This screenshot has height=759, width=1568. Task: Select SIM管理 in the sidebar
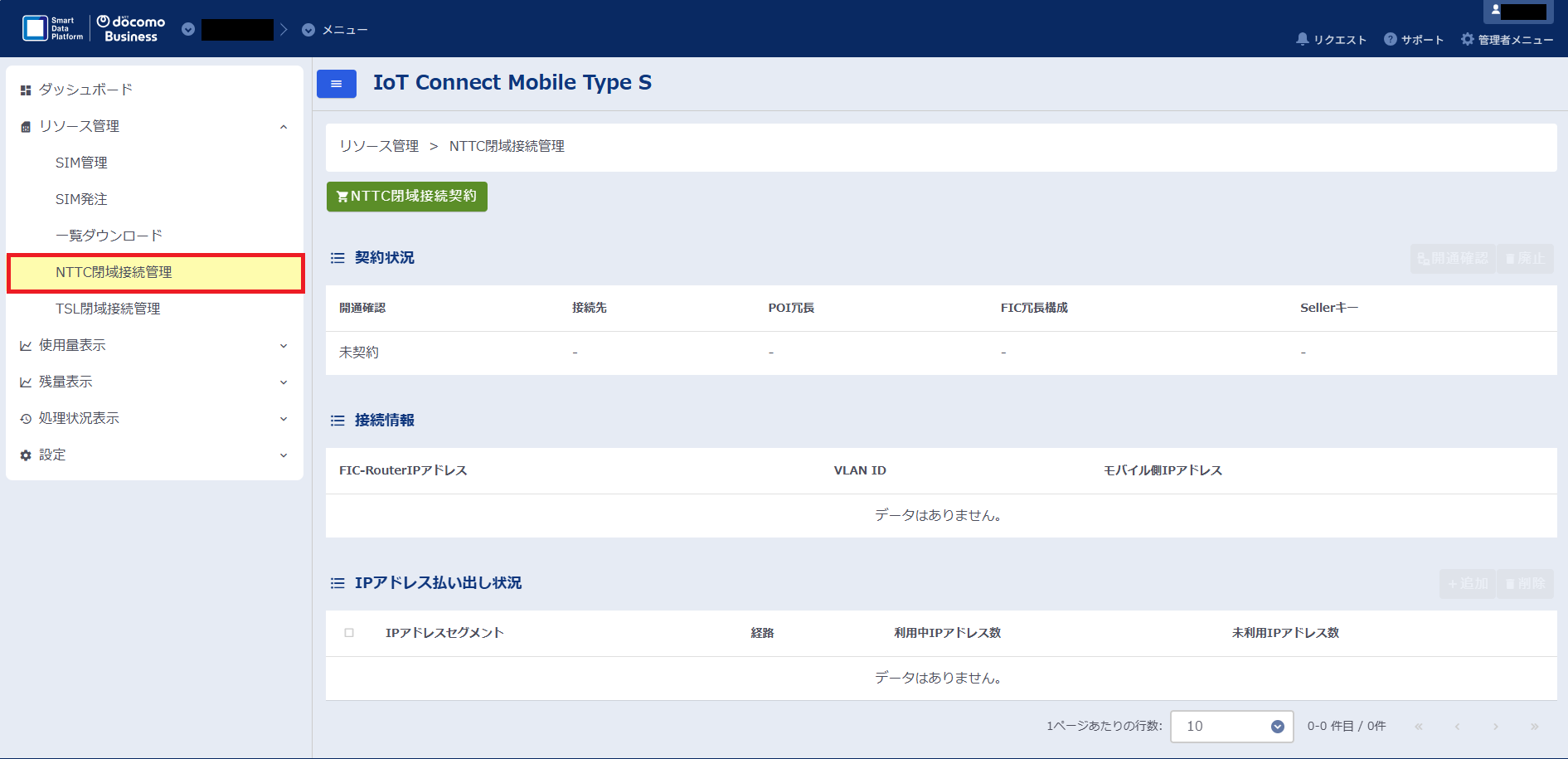[x=81, y=163]
